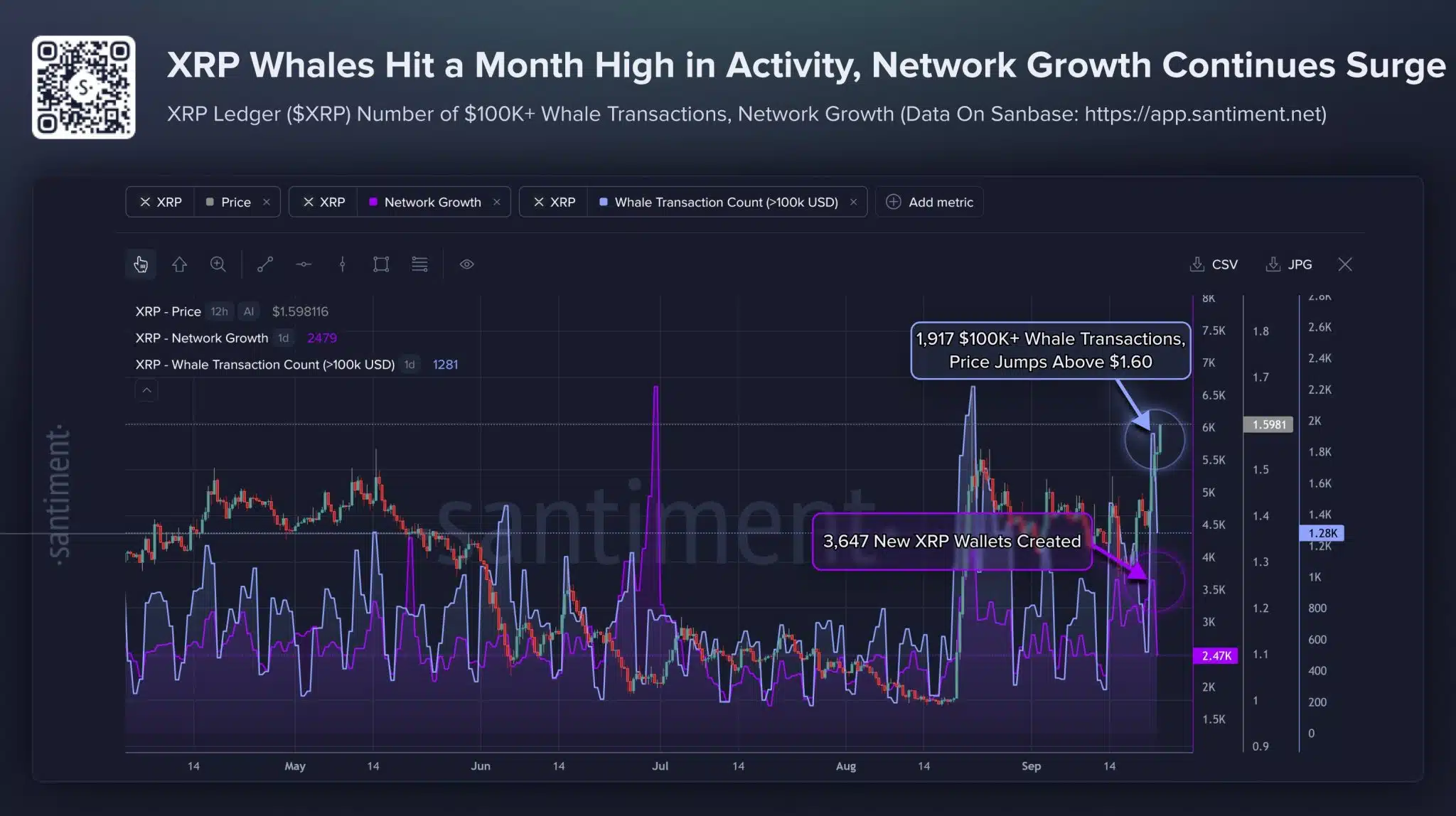Click the XRP - Network Growth legend label
Screen dimensions: 1456x816
(x=202, y=338)
